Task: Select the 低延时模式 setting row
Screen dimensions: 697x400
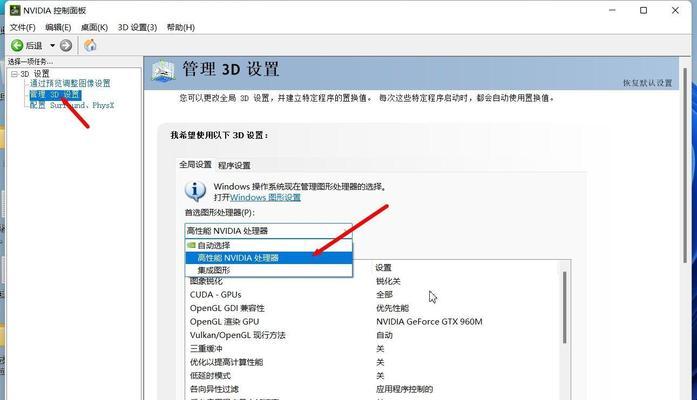Action: (x=374, y=376)
